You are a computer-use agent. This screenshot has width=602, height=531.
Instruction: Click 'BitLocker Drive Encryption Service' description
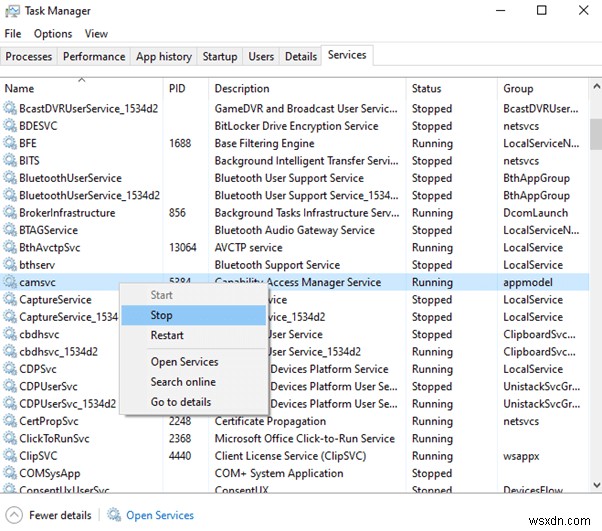[296, 126]
